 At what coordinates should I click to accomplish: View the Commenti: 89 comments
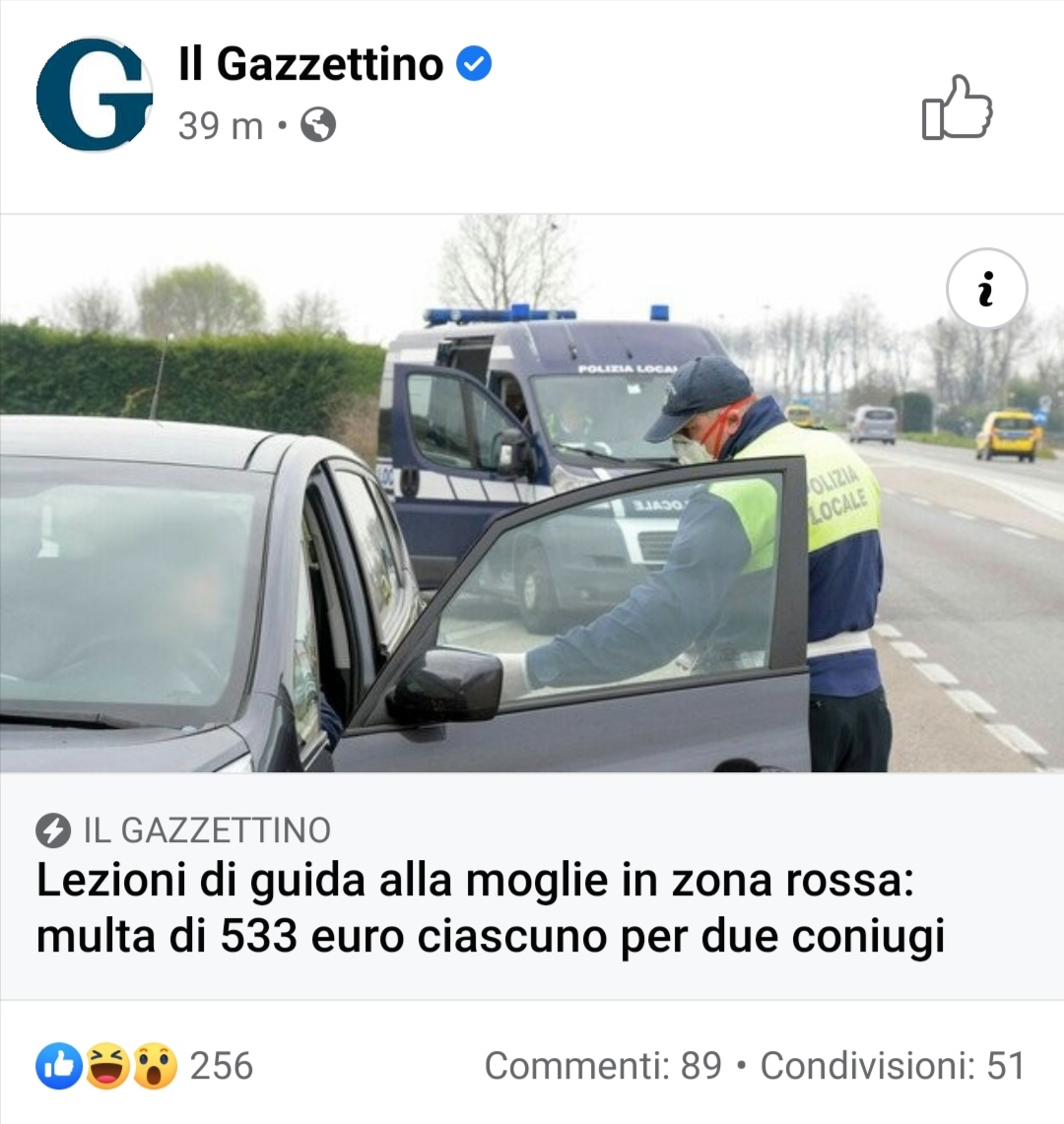[603, 1065]
